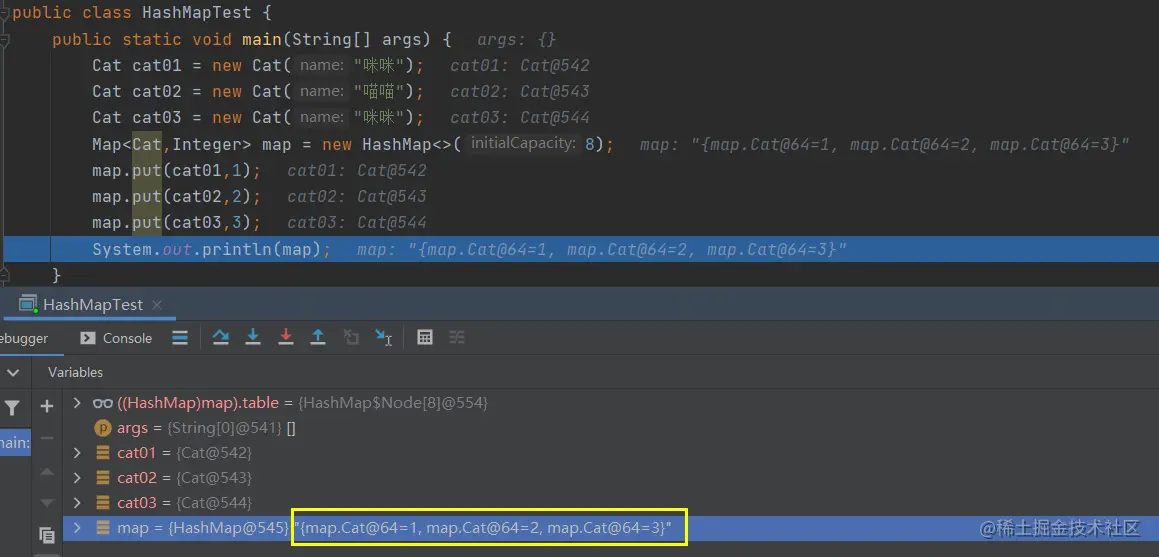Remove selected watch with minus icon
The width and height of the screenshot is (1159, 557).
47,439
